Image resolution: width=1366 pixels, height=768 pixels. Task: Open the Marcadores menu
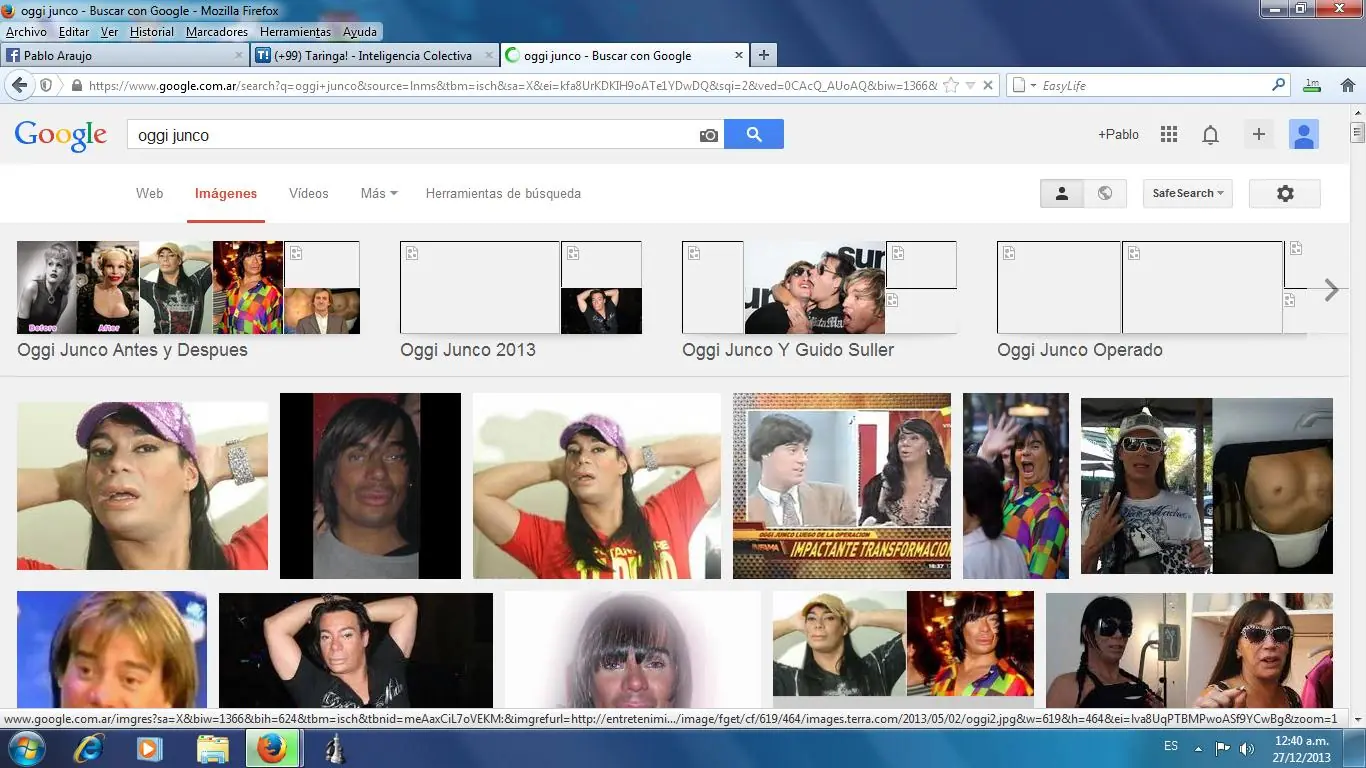[217, 32]
